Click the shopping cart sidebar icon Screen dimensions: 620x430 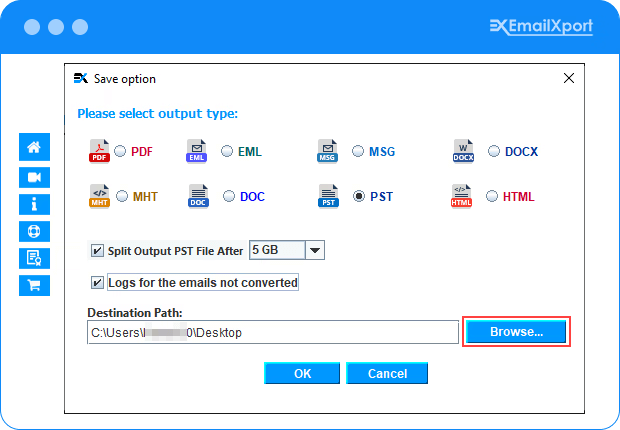pyautogui.click(x=34, y=285)
